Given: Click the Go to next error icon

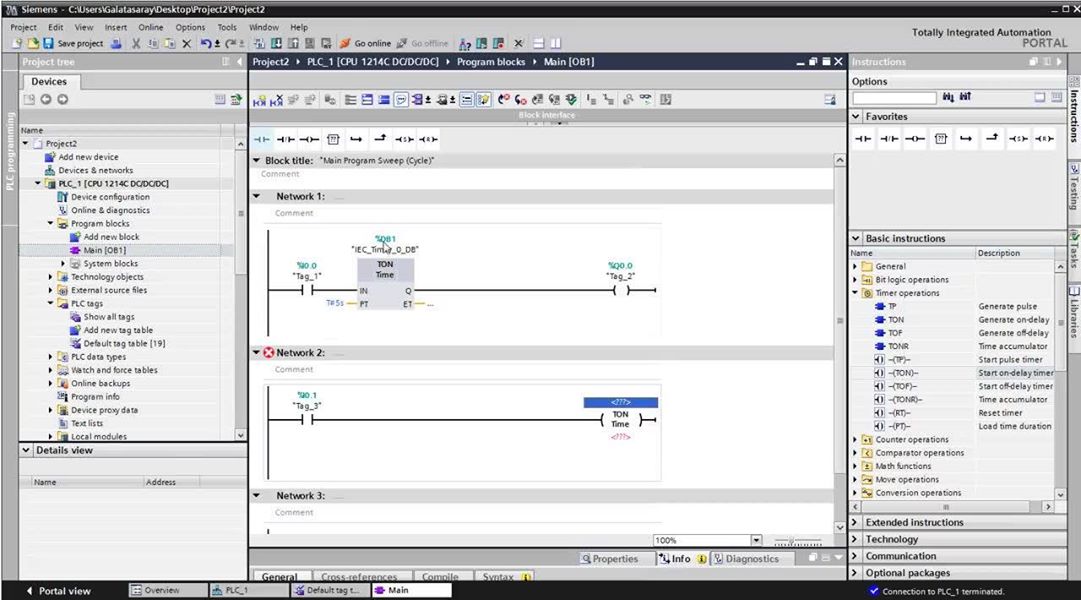Looking at the screenshot, I should coord(521,100).
